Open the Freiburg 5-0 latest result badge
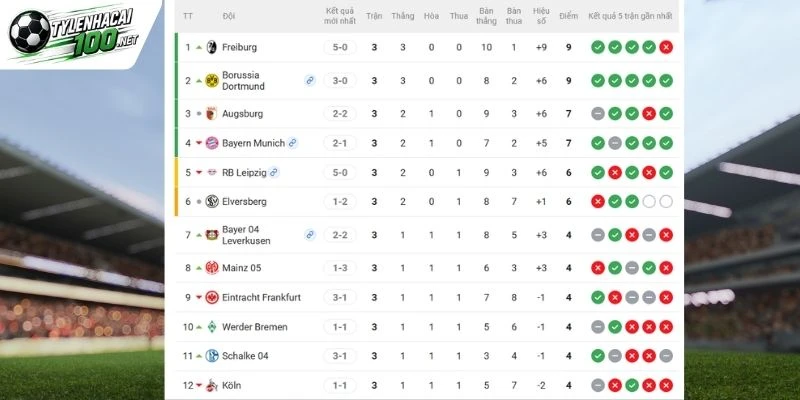Screen dimensions: 800x400 340,47
